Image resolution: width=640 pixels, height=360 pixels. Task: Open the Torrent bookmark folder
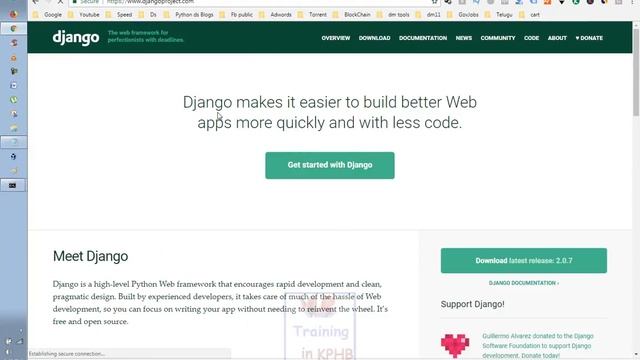312,15
